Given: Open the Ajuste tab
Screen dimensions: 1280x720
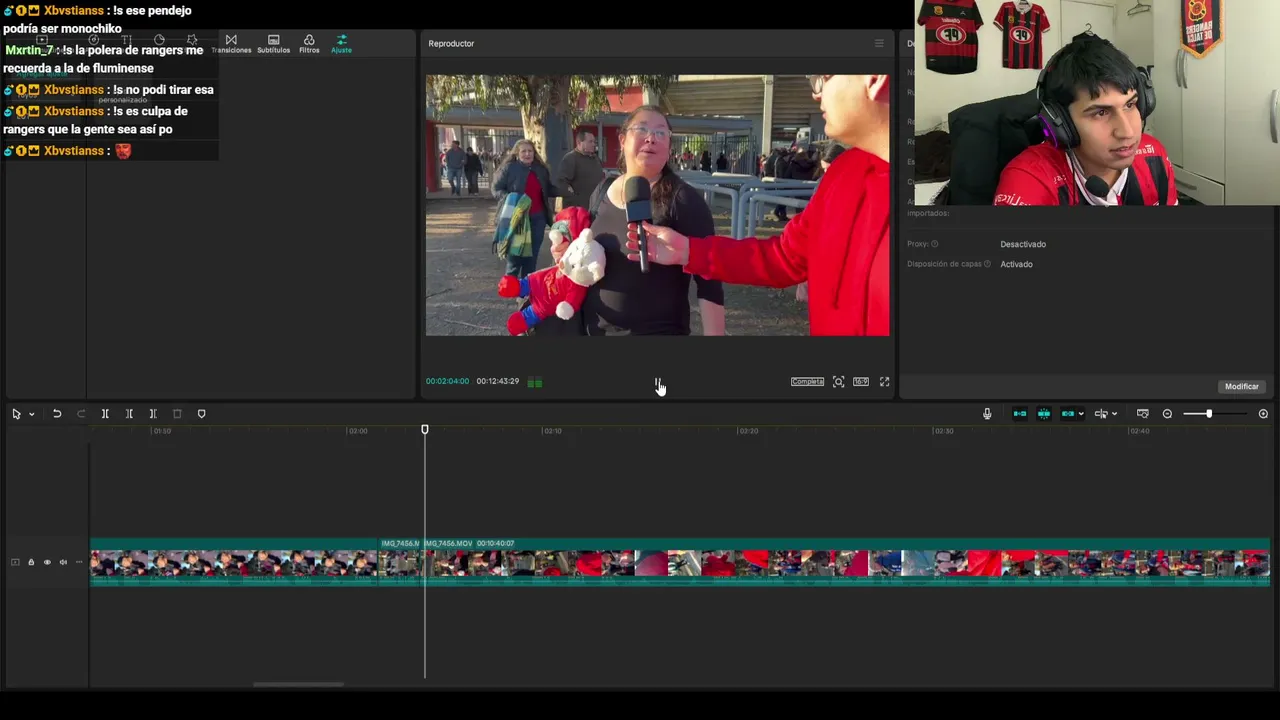Looking at the screenshot, I should click(x=341, y=44).
